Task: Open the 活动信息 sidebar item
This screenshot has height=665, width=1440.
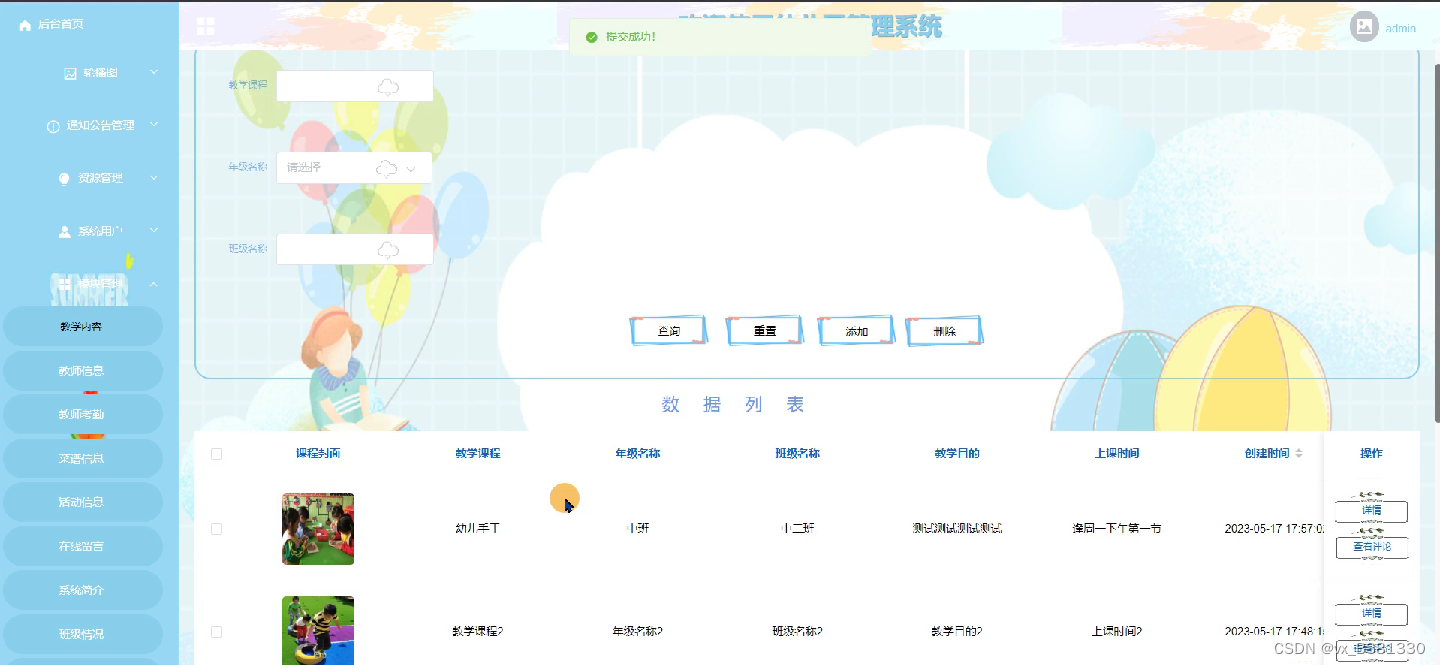Action: point(82,502)
